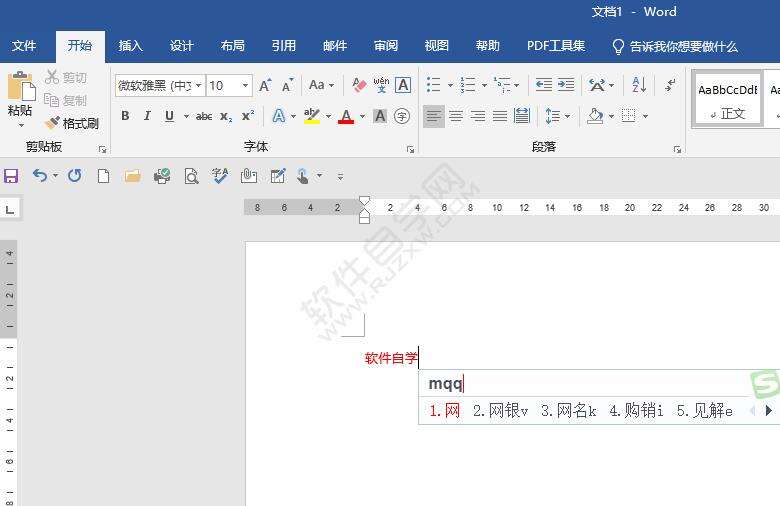Apply yellow text highlight color
Viewport: 780px width, 506px height.
(311, 116)
